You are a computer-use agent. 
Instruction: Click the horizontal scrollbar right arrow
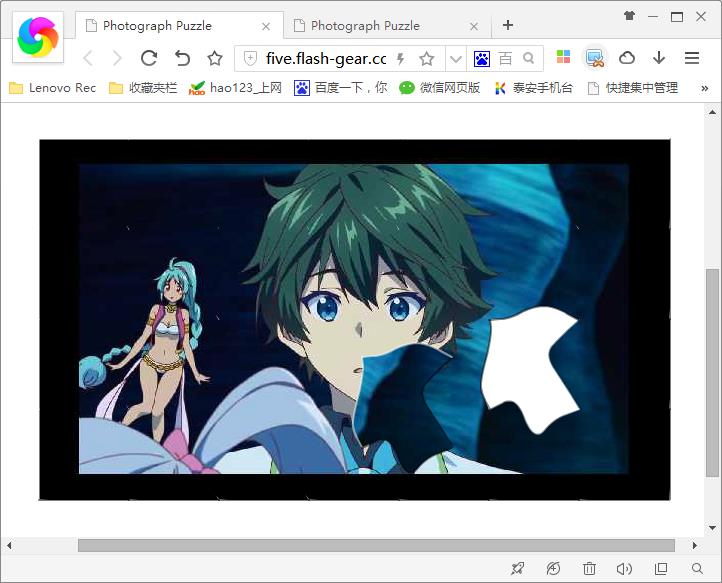pos(694,546)
